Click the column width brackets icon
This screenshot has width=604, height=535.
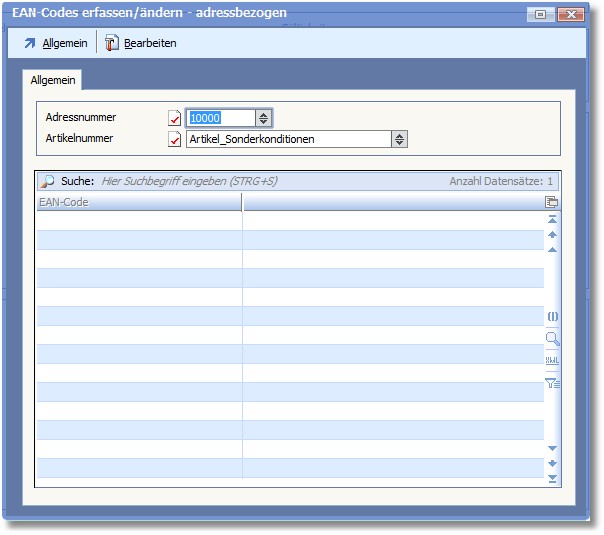(x=552, y=316)
